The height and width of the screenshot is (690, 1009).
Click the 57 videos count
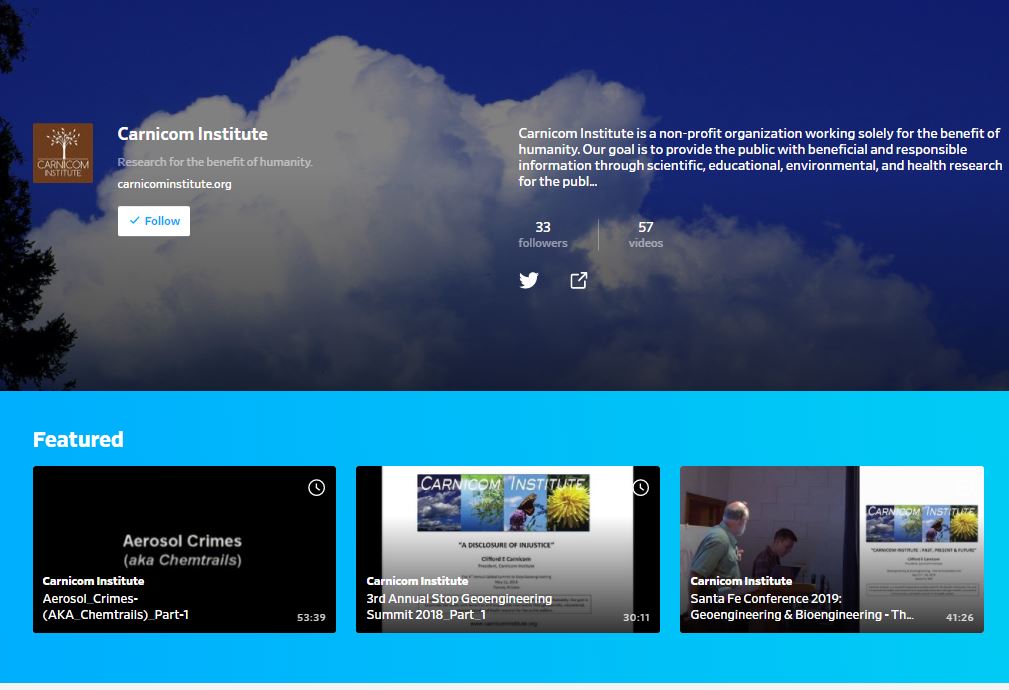point(645,234)
